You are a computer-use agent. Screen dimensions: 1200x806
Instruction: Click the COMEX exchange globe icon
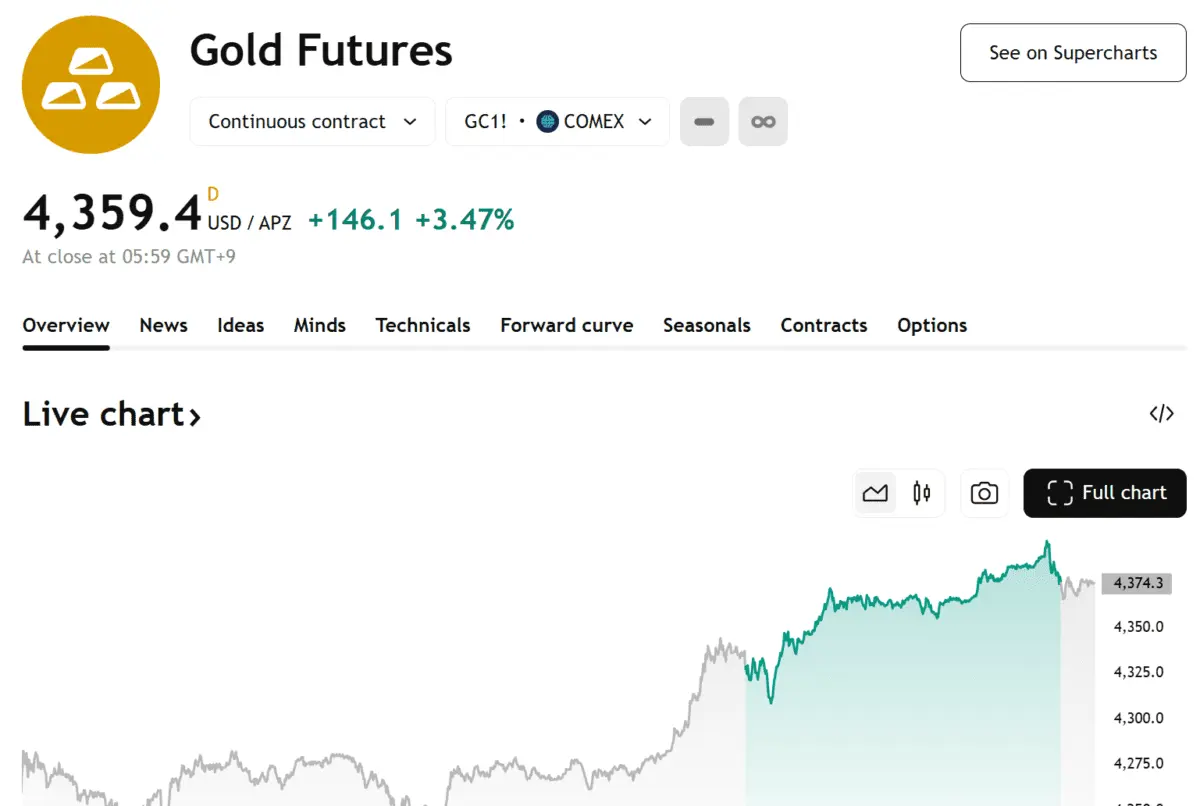click(547, 122)
